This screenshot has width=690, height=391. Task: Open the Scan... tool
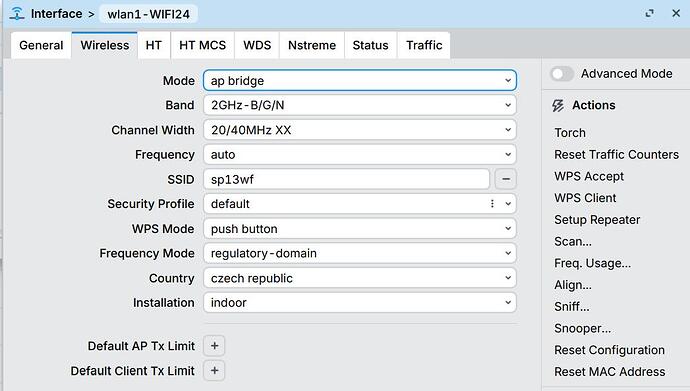(x=573, y=241)
